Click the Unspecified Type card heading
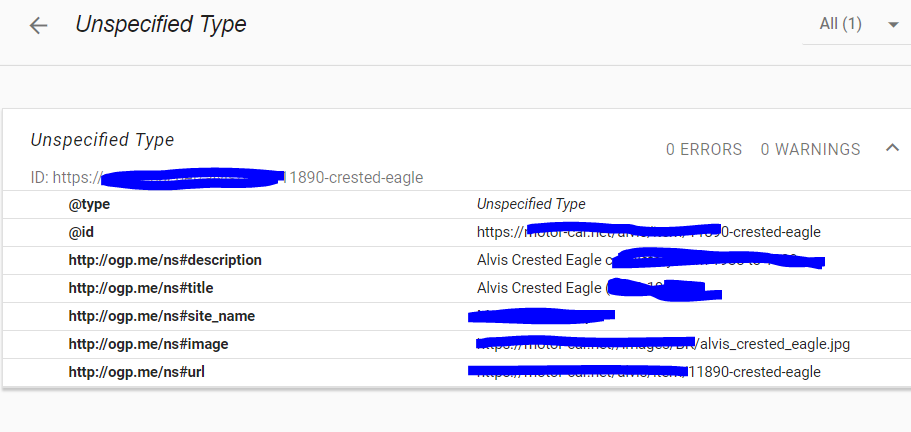911x432 pixels. pyautogui.click(x=102, y=140)
